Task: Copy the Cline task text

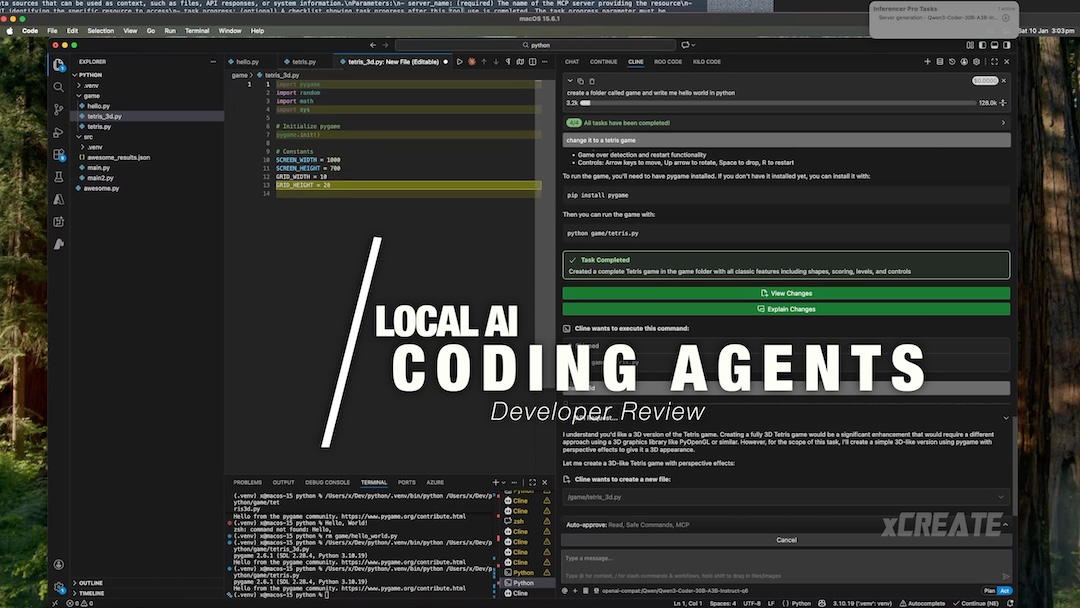Action: tap(580, 81)
